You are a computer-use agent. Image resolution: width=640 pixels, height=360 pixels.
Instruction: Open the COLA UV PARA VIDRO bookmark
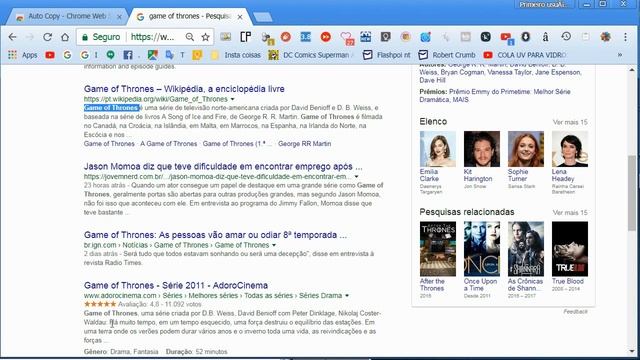click(x=525, y=55)
